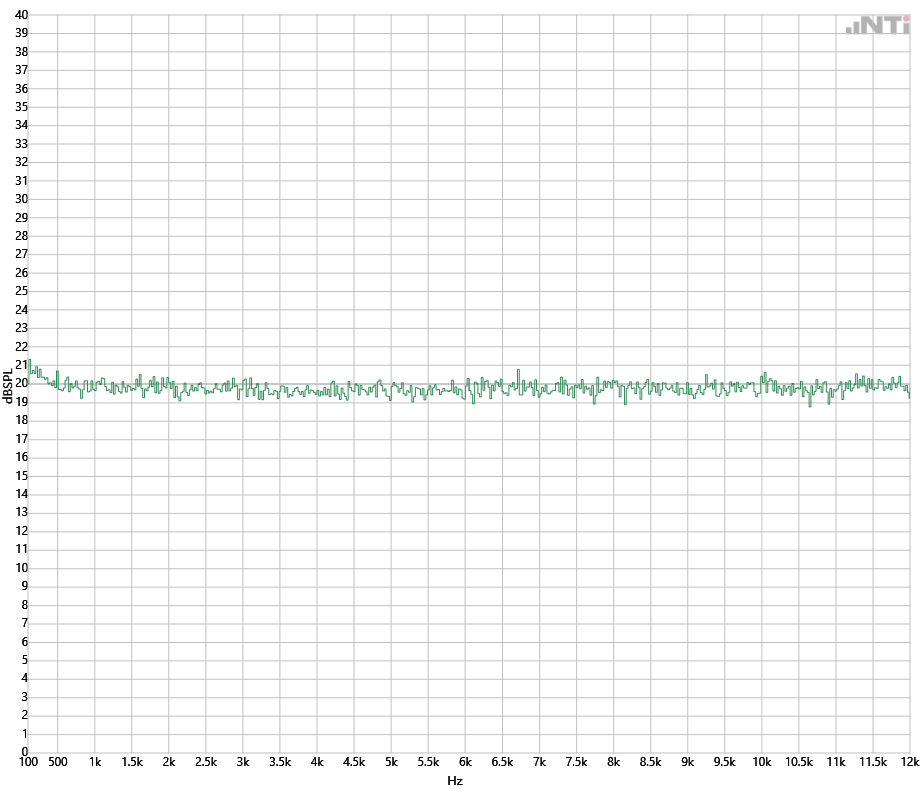Image resolution: width=924 pixels, height=792 pixels.
Task: Click the 20 level axis label
Action: 21,383
